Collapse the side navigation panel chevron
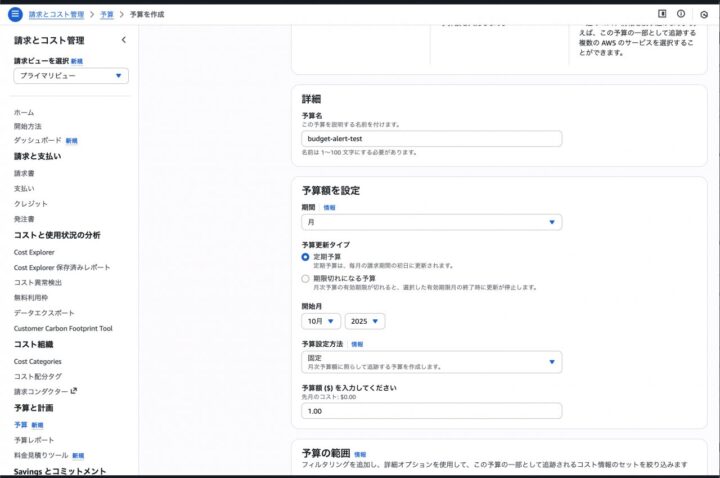This screenshot has width=720, height=478. [x=123, y=40]
